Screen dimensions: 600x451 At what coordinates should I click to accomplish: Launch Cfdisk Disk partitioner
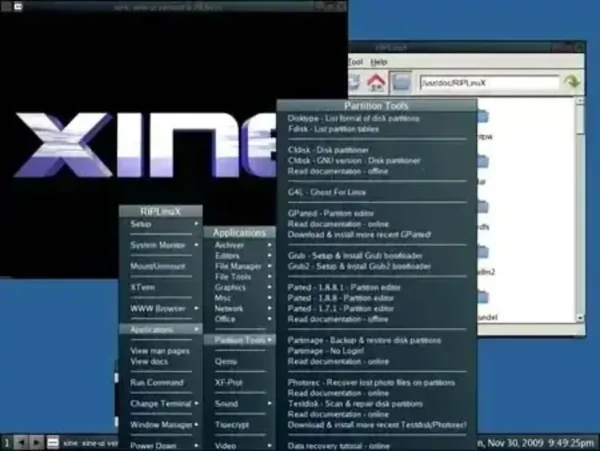[377, 150]
